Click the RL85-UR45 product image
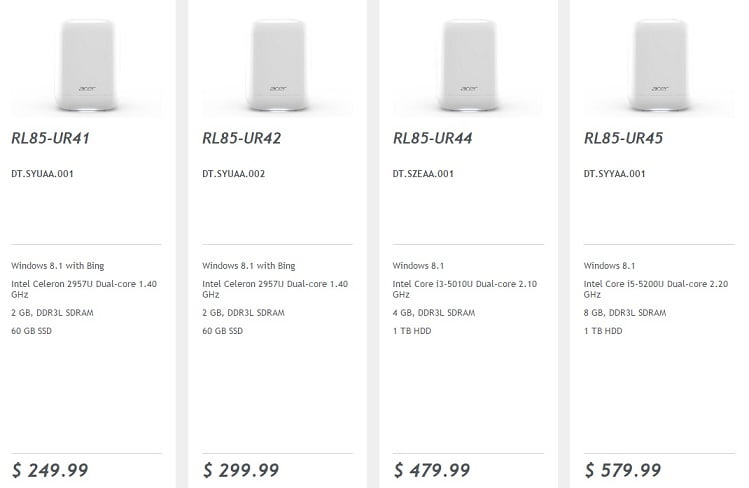The width and height of the screenshot is (749, 488). click(x=659, y=62)
